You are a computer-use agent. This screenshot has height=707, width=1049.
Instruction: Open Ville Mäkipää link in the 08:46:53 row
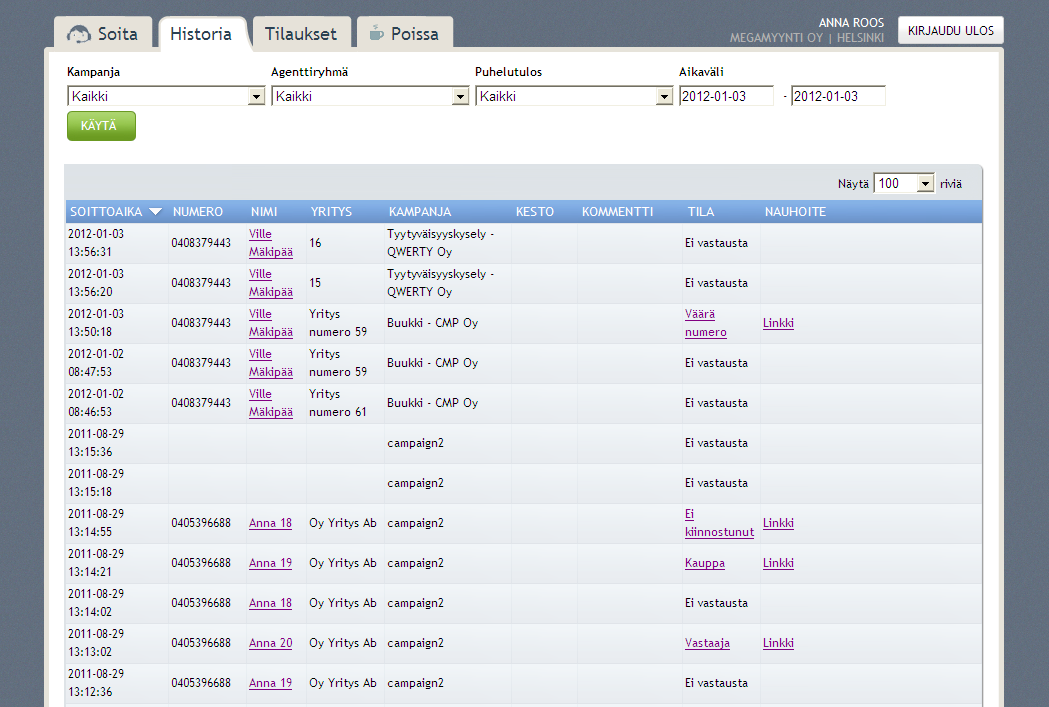click(x=271, y=403)
